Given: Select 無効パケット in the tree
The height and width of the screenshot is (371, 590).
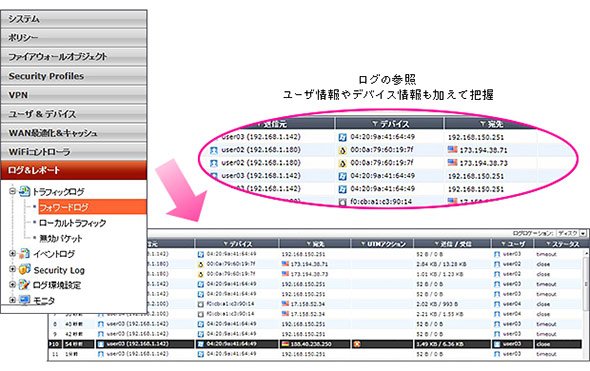Looking at the screenshot, I should [x=61, y=238].
